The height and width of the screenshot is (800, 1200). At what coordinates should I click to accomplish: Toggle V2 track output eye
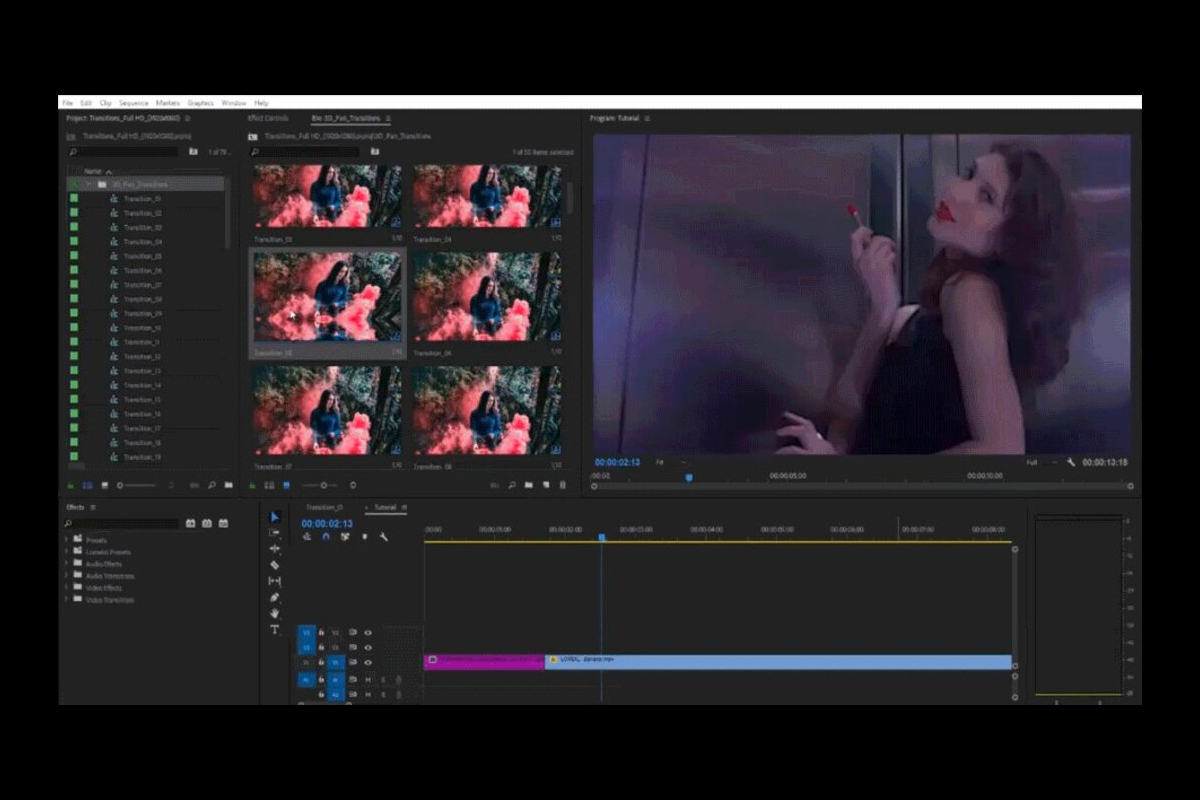coord(368,647)
